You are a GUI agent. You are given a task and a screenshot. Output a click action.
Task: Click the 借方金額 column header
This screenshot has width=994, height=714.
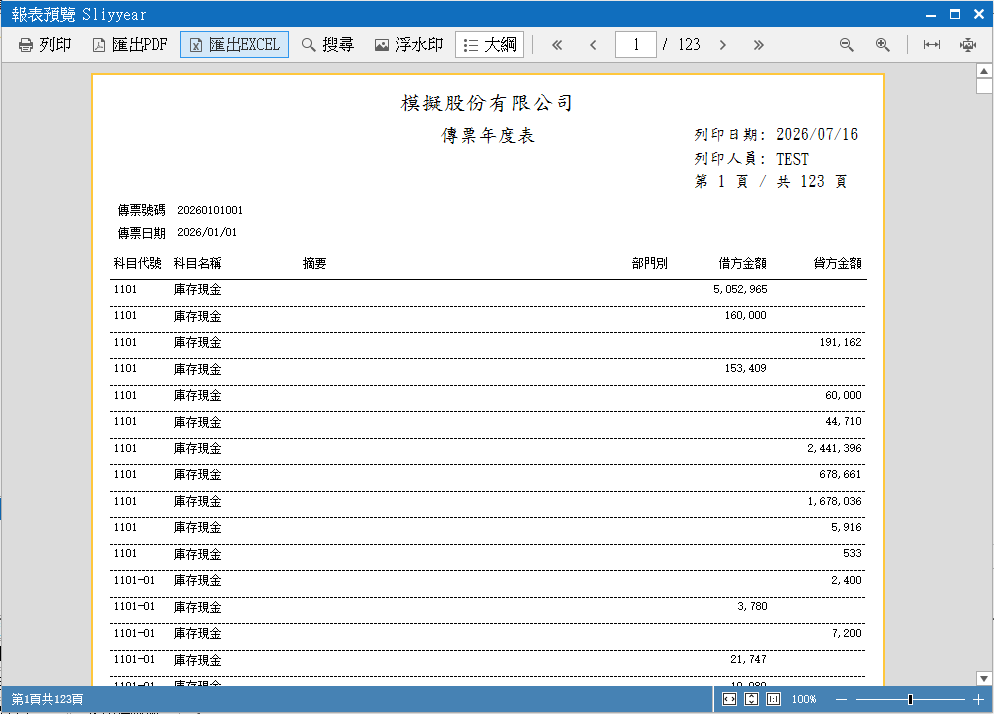pyautogui.click(x=742, y=263)
